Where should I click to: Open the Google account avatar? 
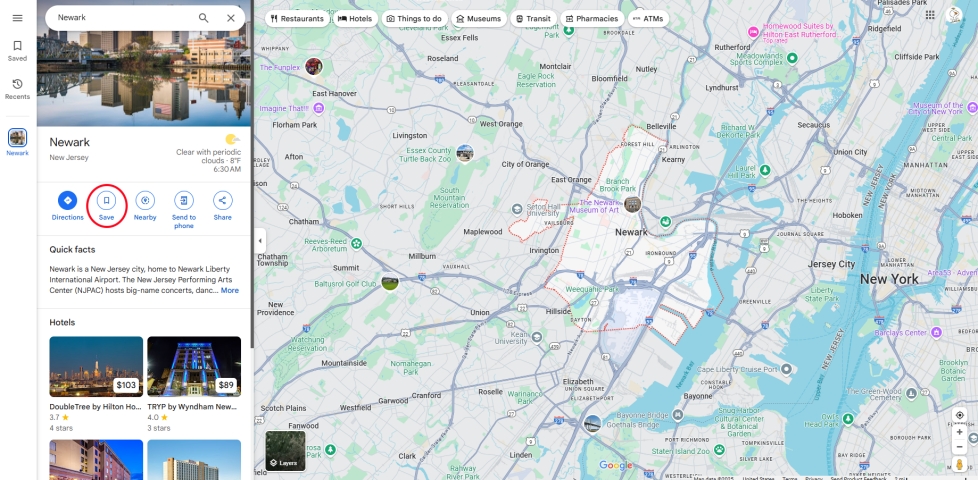point(954,15)
